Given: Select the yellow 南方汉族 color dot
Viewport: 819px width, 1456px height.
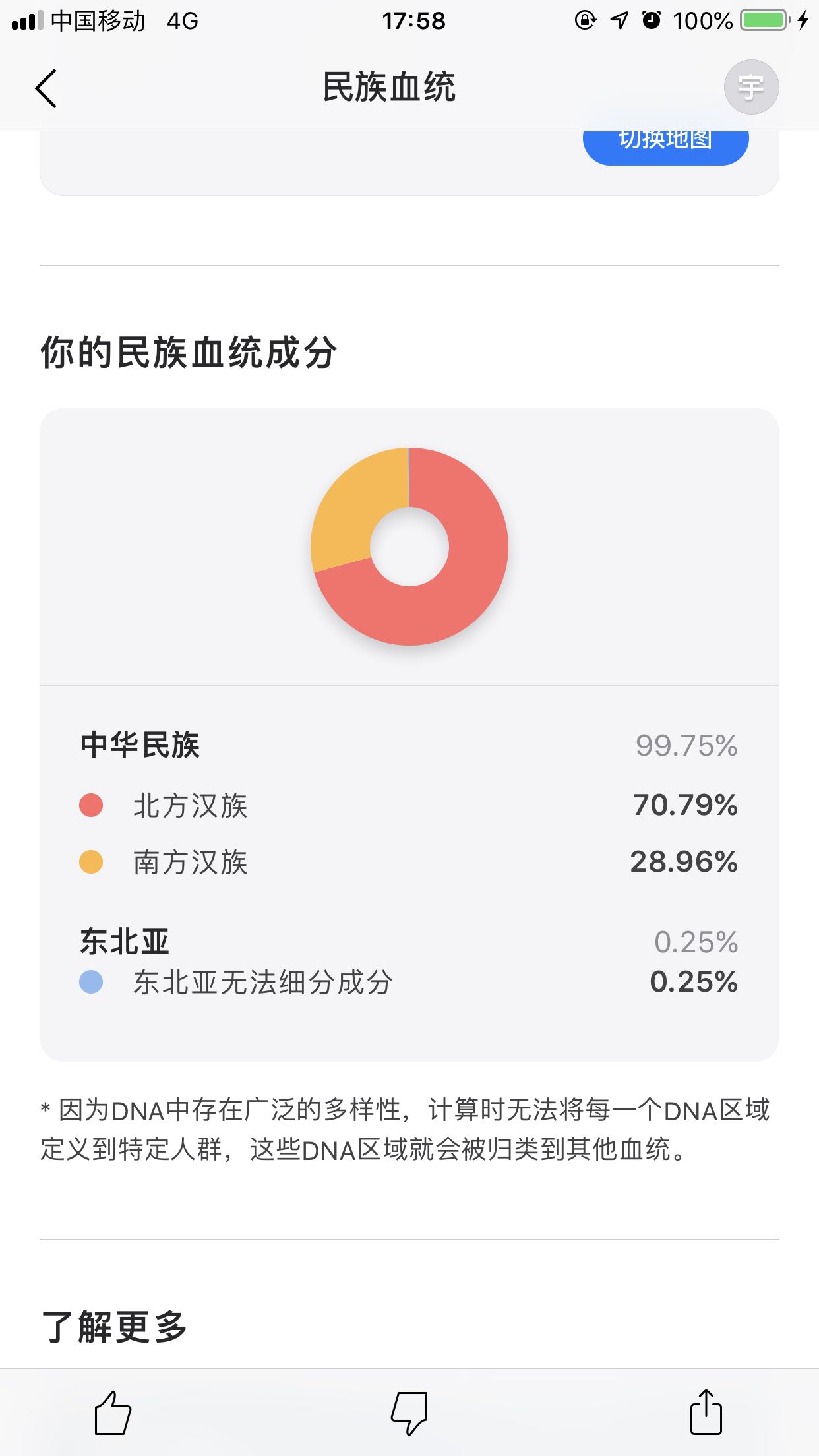Looking at the screenshot, I should 91,862.
